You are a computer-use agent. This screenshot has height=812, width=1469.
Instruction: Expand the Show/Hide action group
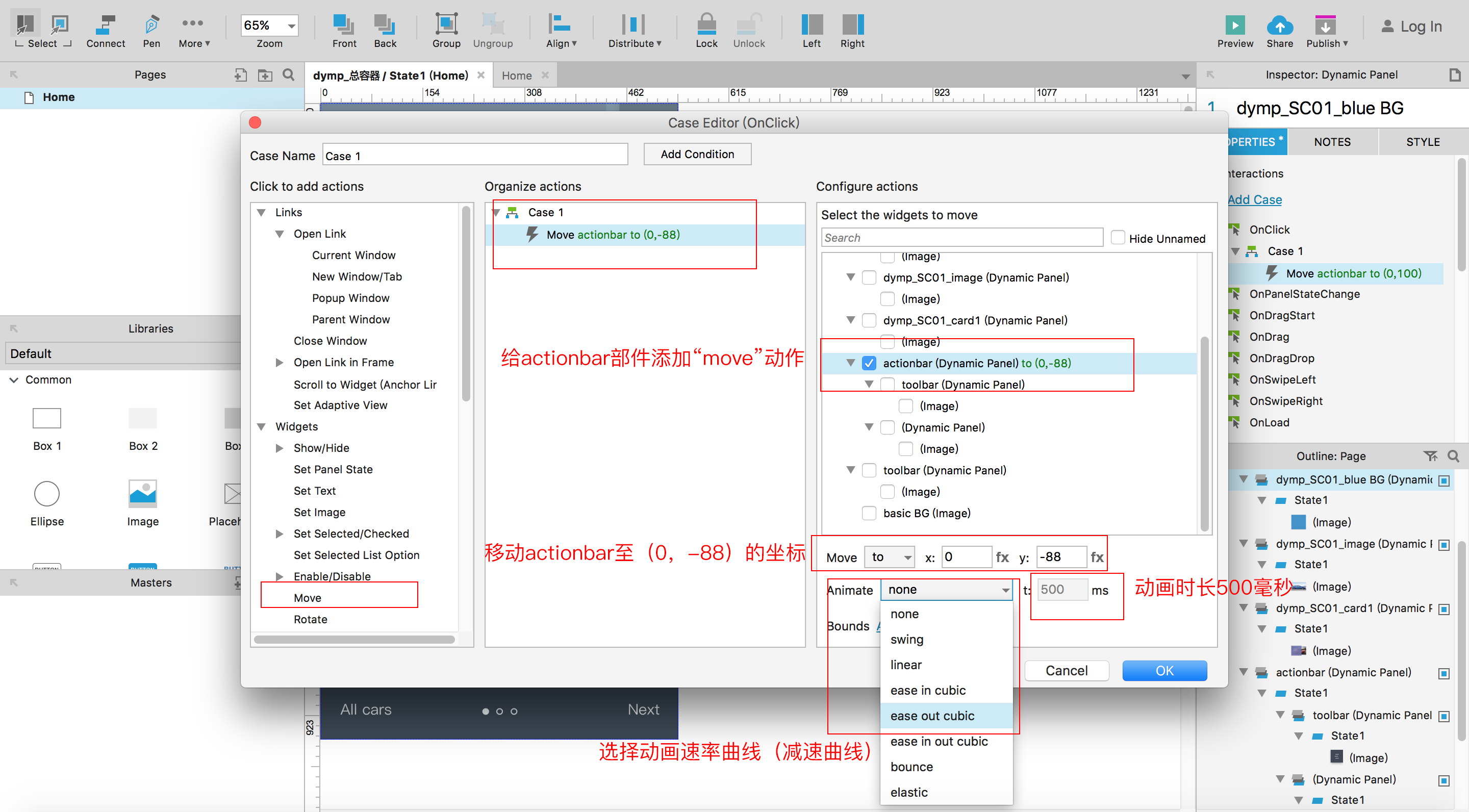(280, 448)
